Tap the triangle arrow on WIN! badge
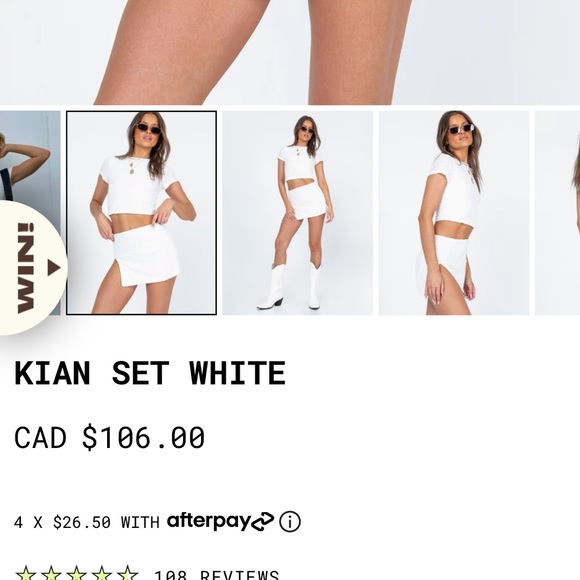 tap(54, 267)
